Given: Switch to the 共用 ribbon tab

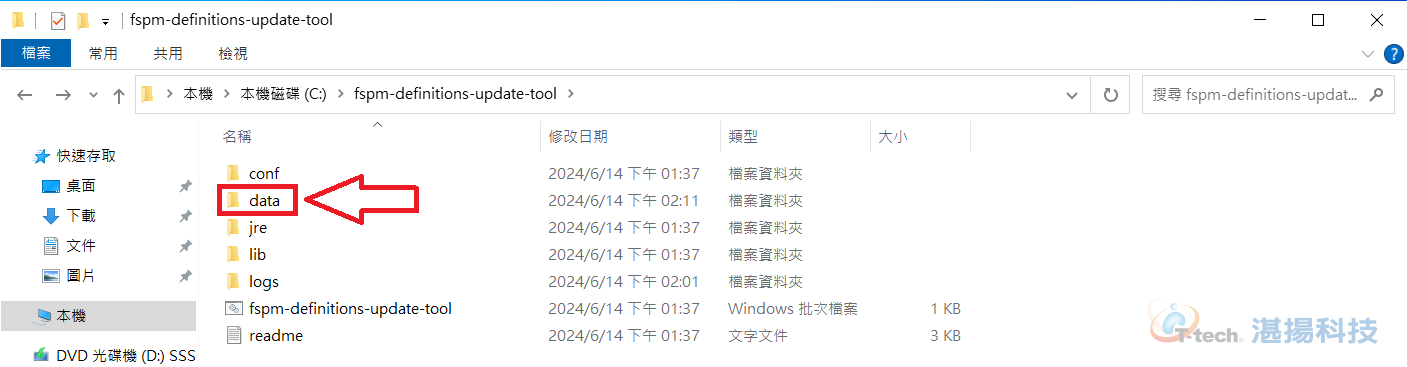Looking at the screenshot, I should point(168,53).
